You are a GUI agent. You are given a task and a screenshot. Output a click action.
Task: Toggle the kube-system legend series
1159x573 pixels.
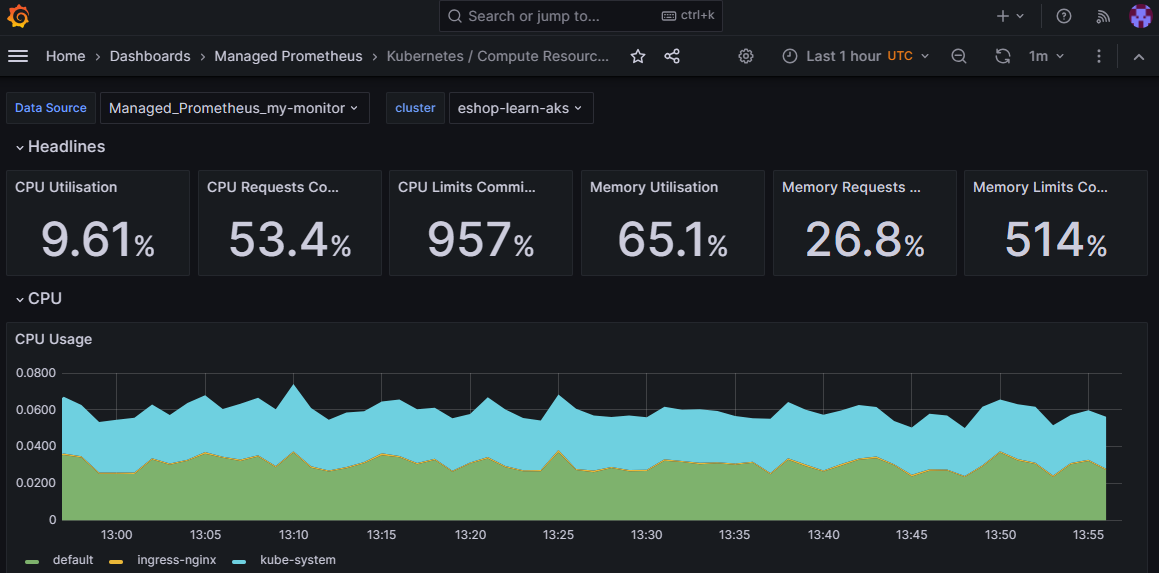point(297,560)
